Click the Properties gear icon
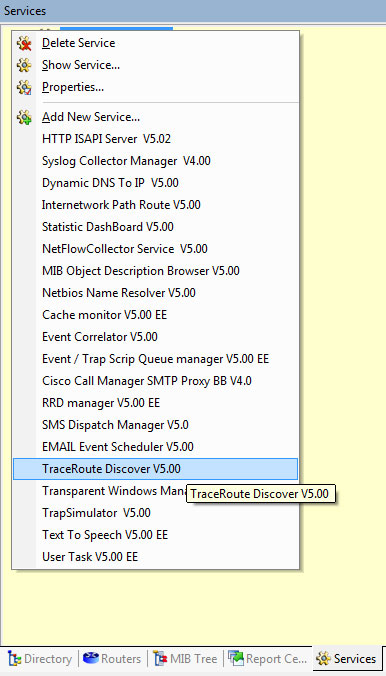Image resolution: width=386 pixels, height=676 pixels. (24, 88)
